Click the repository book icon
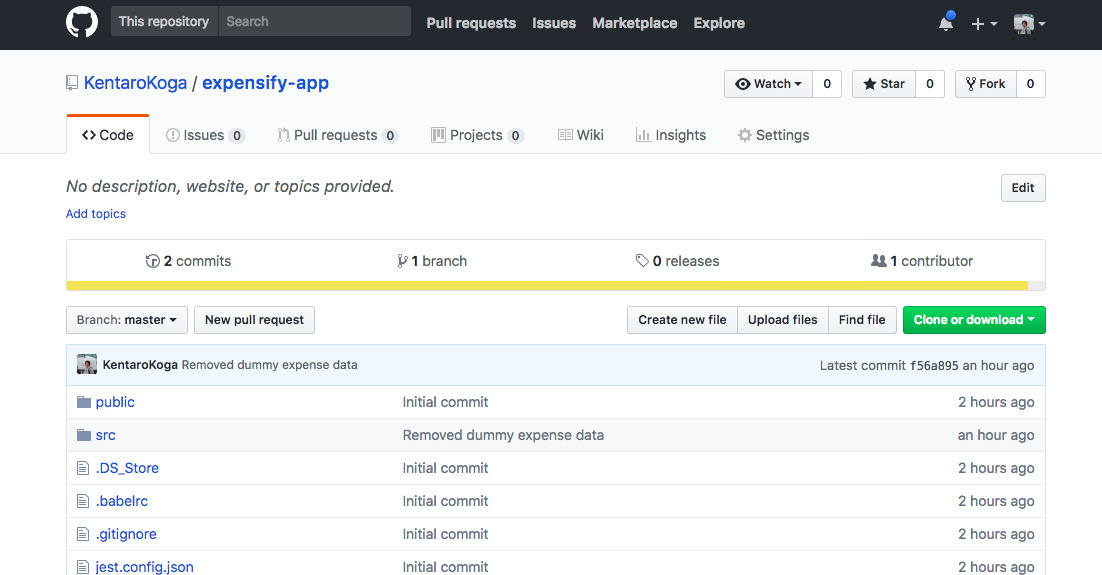1102x575 pixels. (x=72, y=84)
